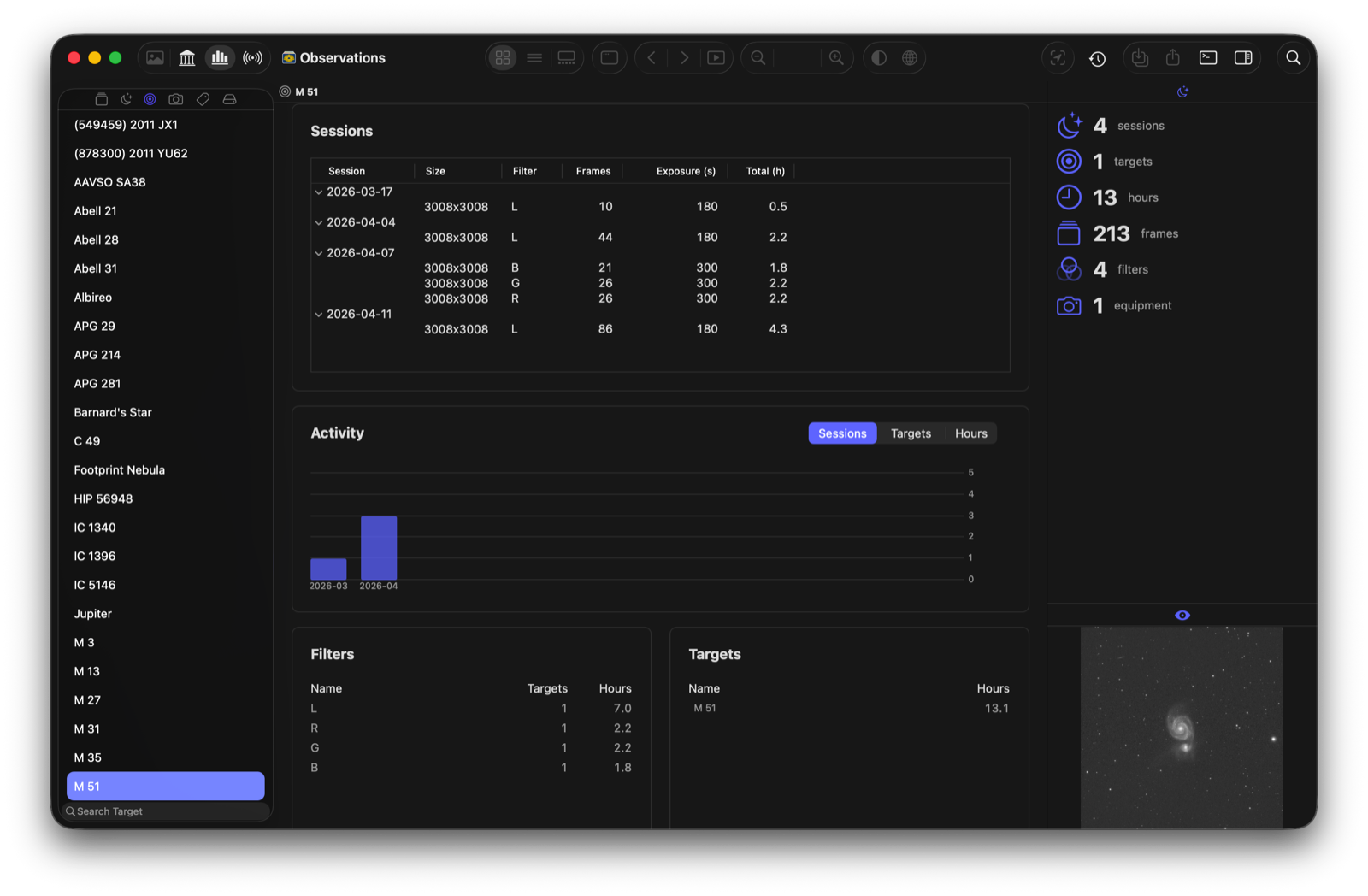Select the tag filter in sidebar
The image size is (1368, 896).
[203, 99]
